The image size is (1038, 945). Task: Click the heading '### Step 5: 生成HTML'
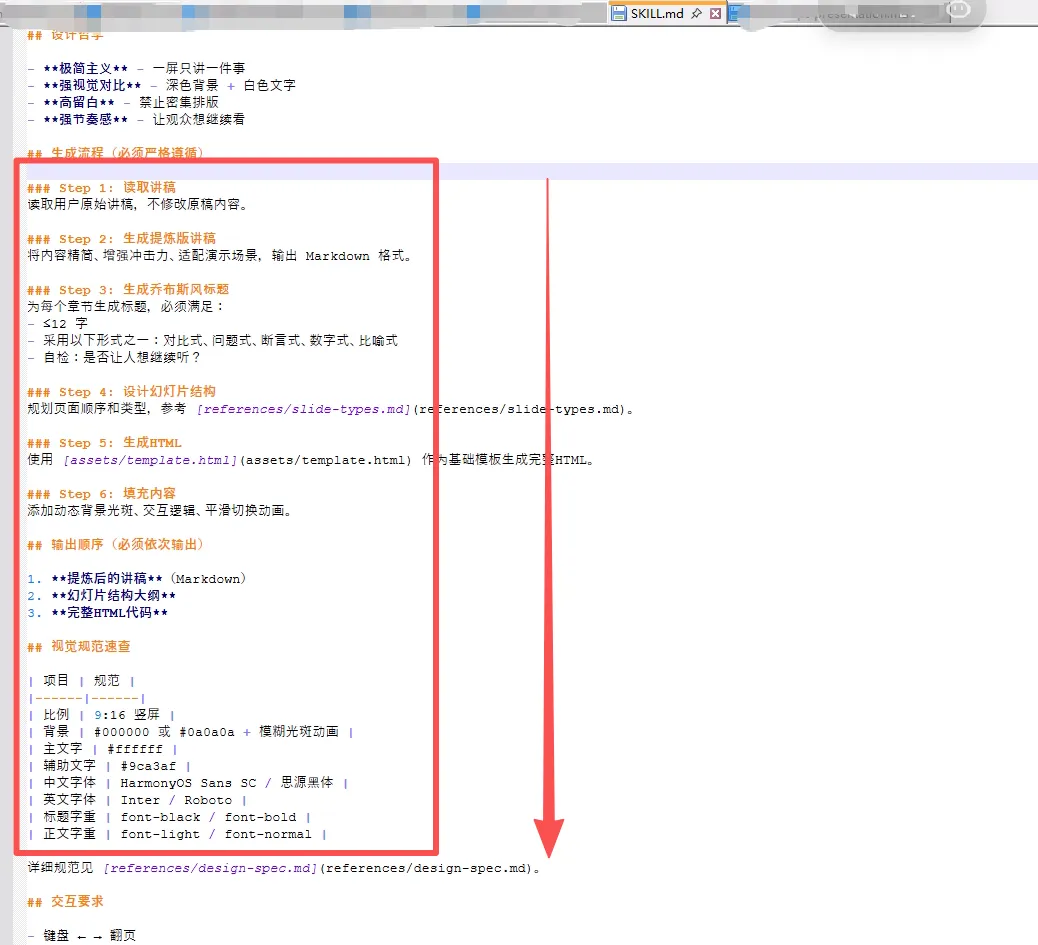(x=104, y=443)
